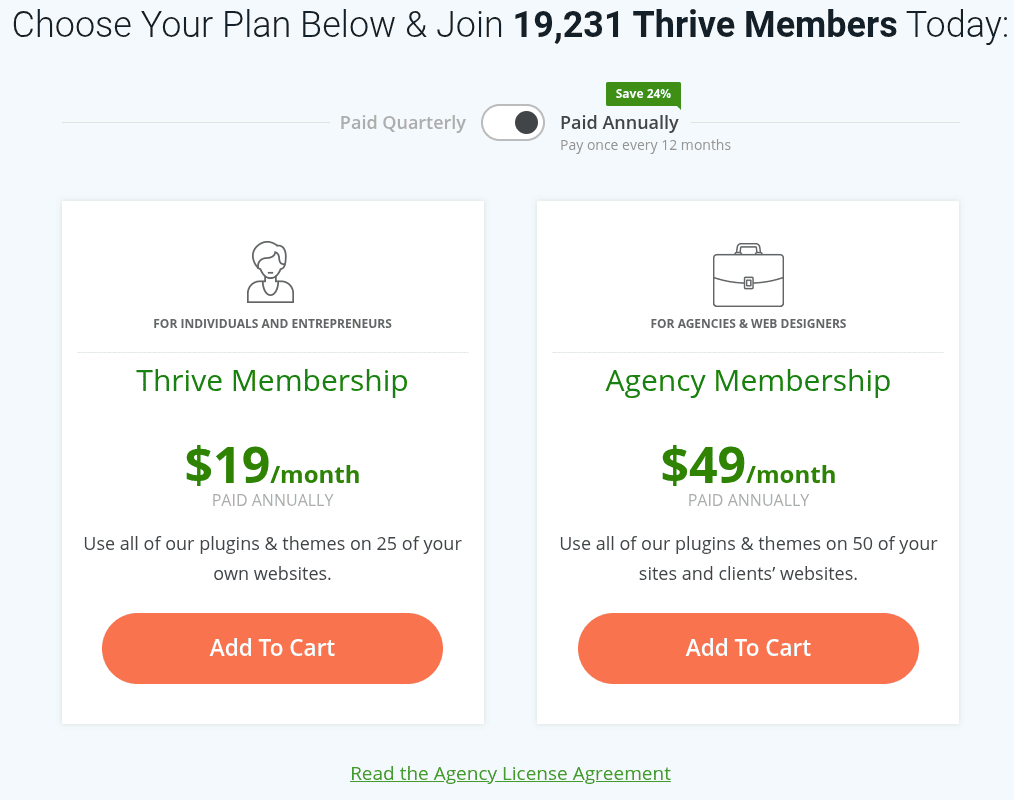Select the Paid Annually billing option
The image size is (1014, 800).
619,123
